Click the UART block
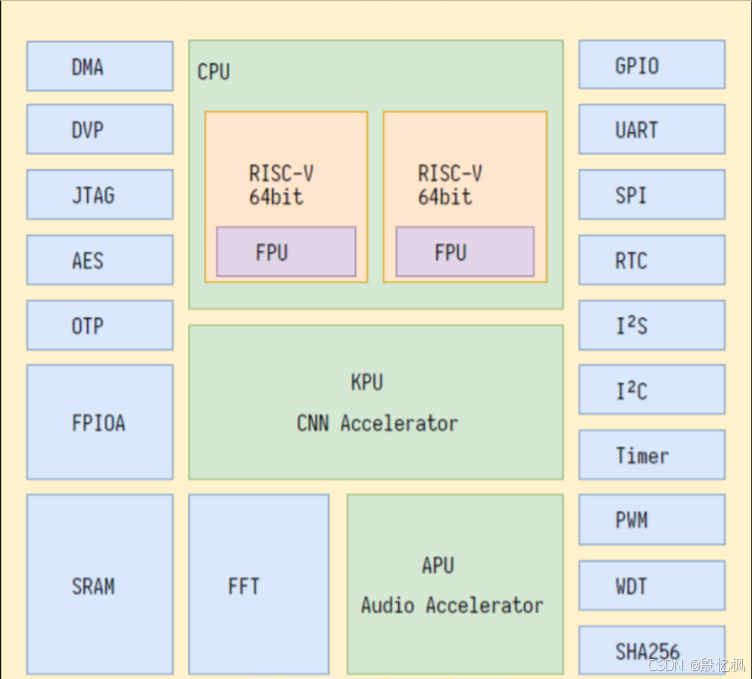752x679 pixels. pyautogui.click(x=652, y=129)
